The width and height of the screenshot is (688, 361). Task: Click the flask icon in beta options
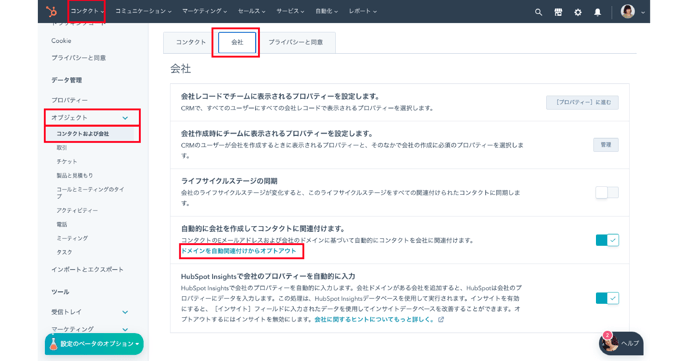coord(53,344)
